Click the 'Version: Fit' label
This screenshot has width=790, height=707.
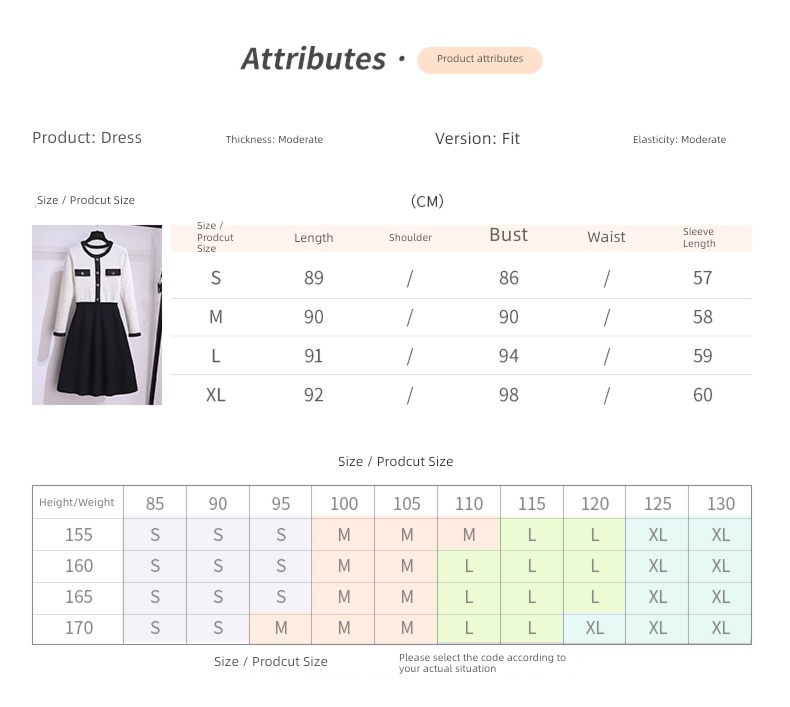(477, 139)
